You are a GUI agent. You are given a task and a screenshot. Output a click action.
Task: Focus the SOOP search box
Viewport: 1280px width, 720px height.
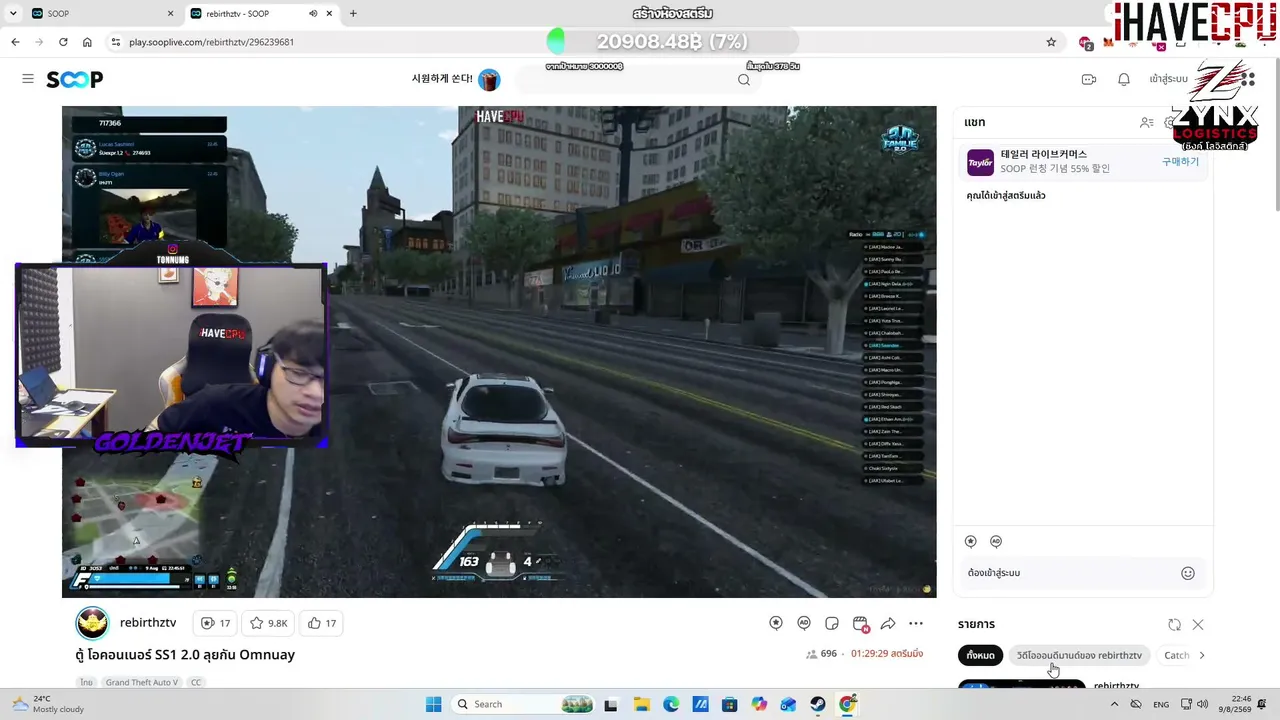[x=640, y=80]
